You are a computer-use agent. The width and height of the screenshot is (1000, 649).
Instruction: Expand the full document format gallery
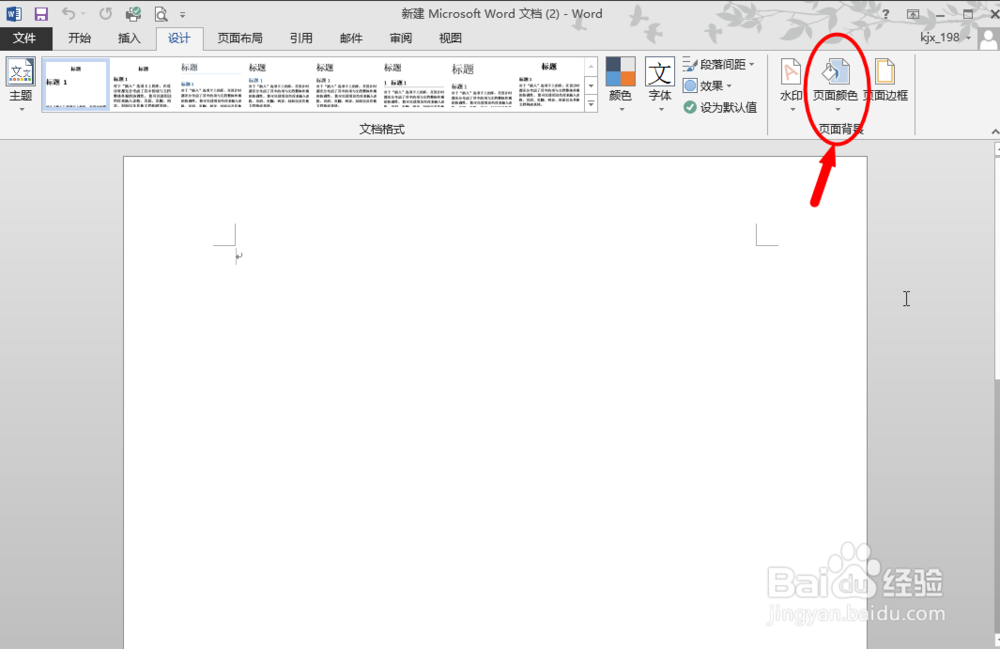[x=591, y=104]
